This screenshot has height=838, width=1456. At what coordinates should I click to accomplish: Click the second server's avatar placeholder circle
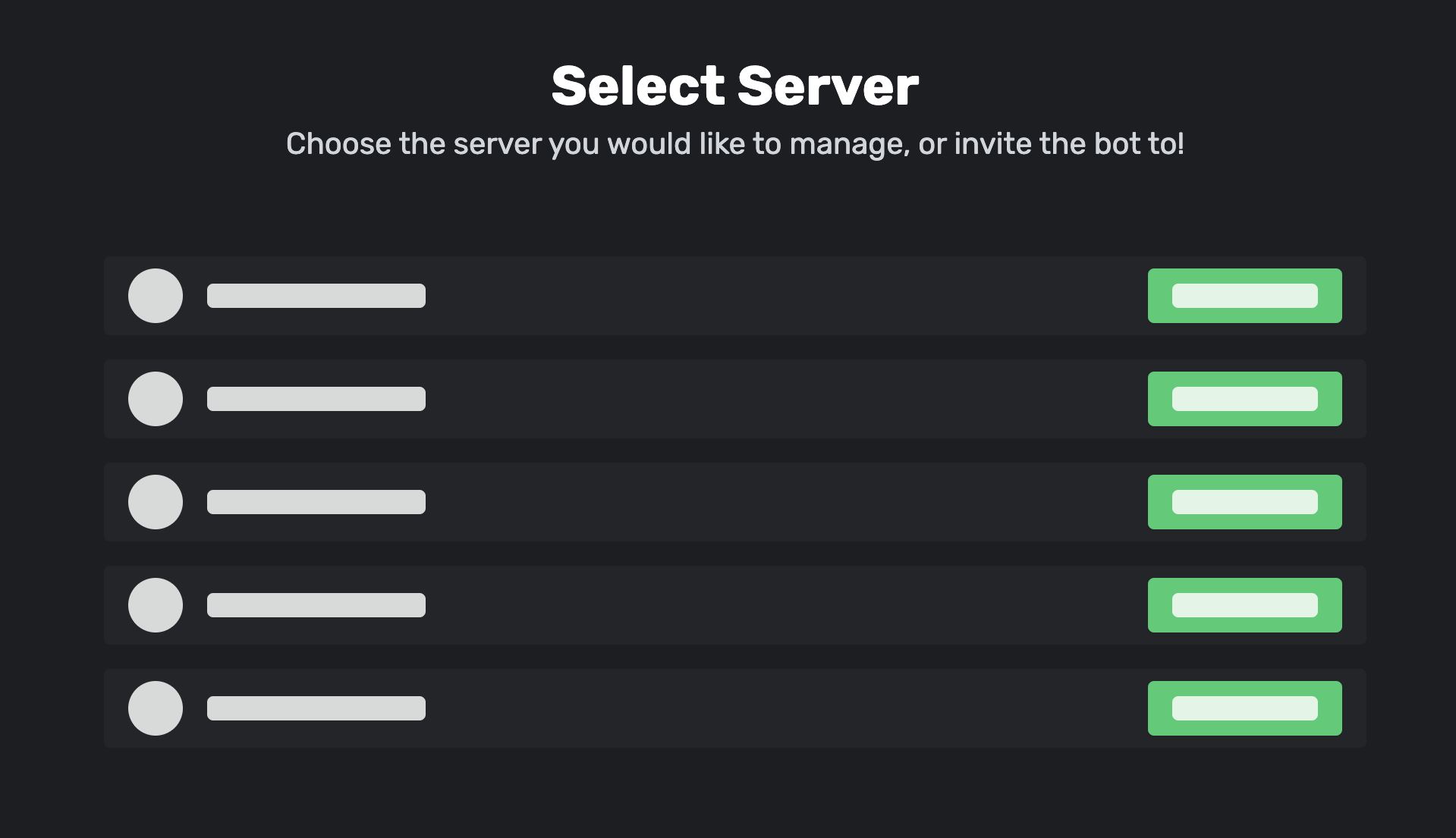(156, 399)
